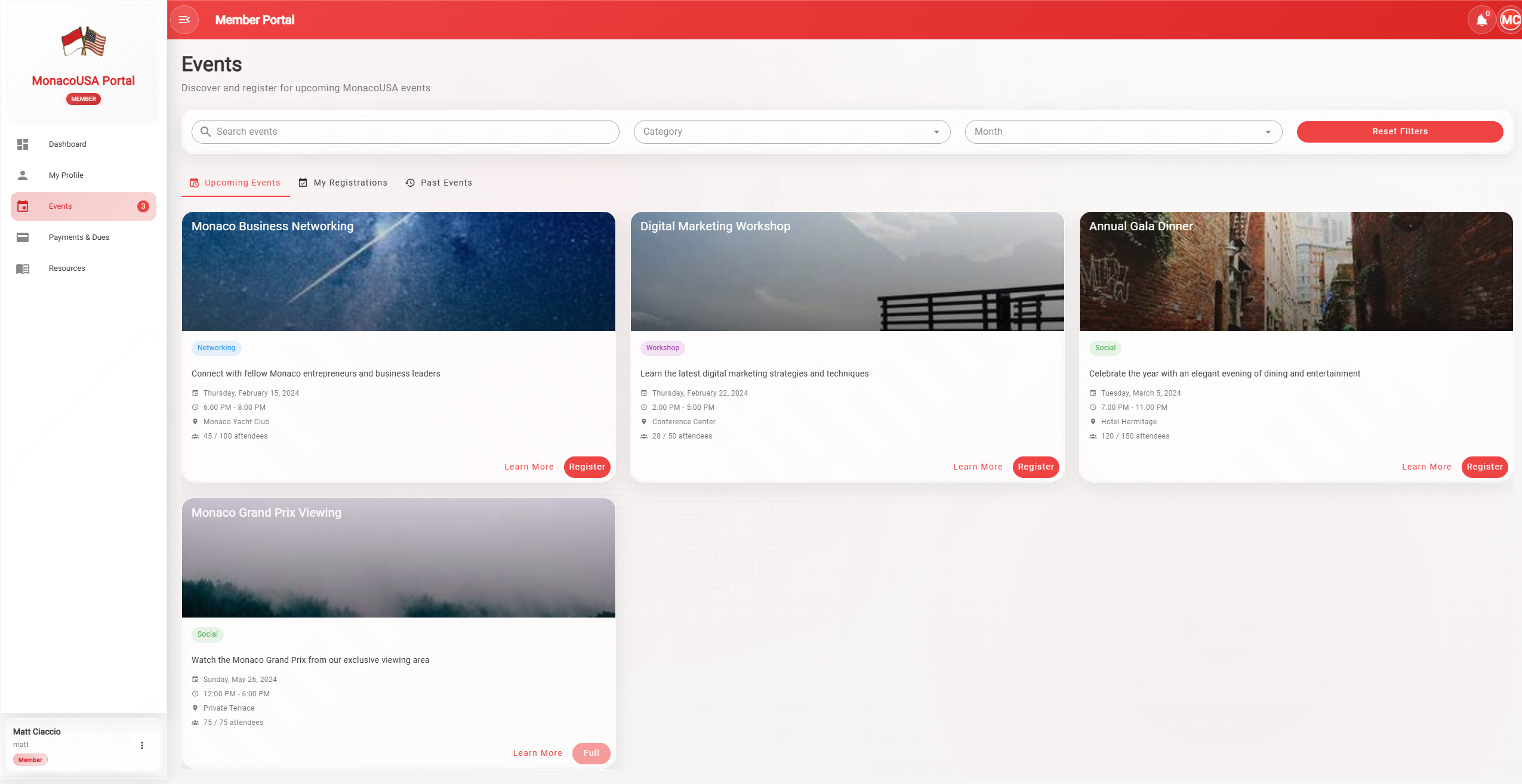Screen dimensions: 1522x784
Task: Click the MonacoUSA flags logo
Action: (x=84, y=42)
